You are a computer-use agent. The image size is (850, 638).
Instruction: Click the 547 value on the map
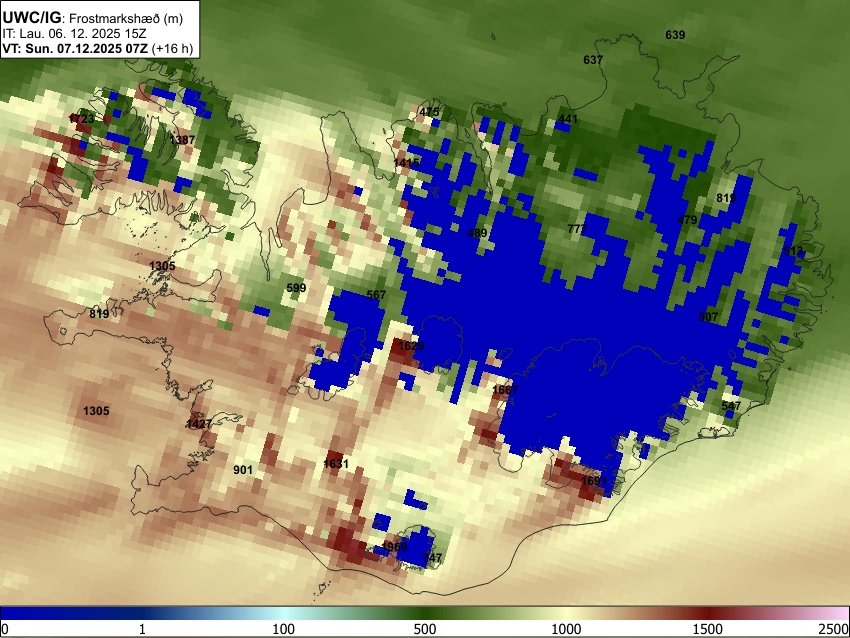click(731, 406)
